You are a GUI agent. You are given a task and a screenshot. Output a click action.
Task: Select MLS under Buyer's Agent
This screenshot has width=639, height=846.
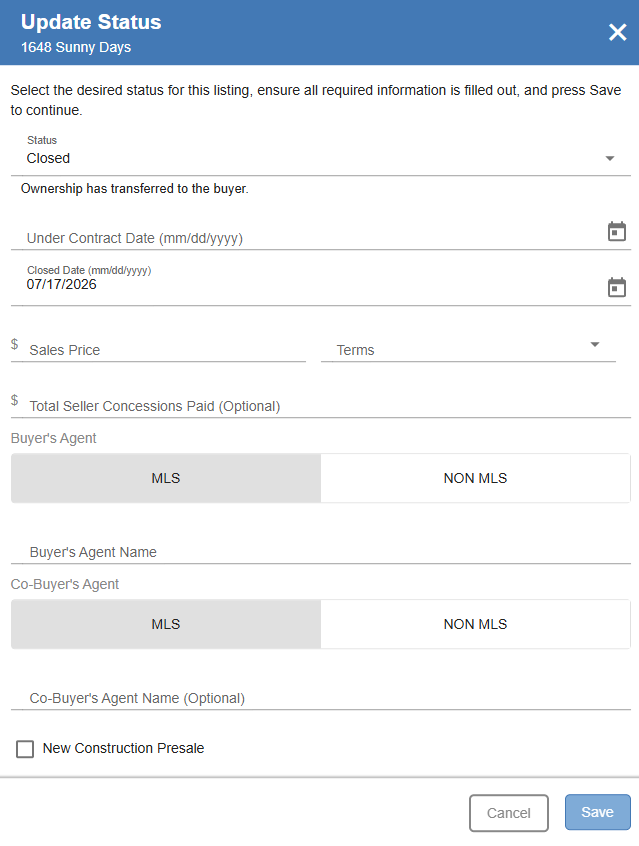pos(166,478)
